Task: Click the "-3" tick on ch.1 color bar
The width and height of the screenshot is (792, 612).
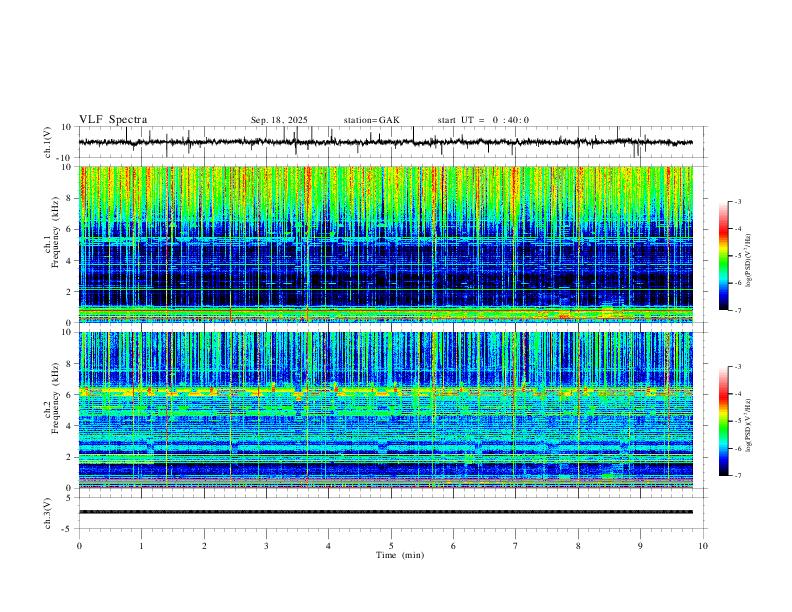Action: [x=737, y=201]
